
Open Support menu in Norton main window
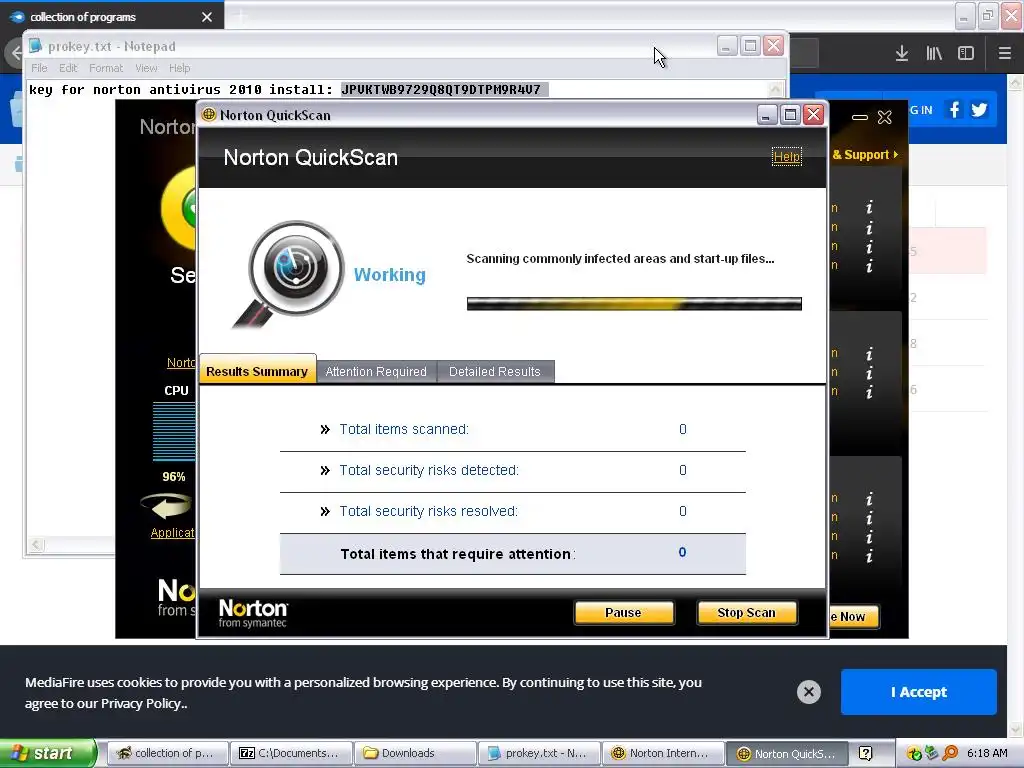[x=866, y=155]
